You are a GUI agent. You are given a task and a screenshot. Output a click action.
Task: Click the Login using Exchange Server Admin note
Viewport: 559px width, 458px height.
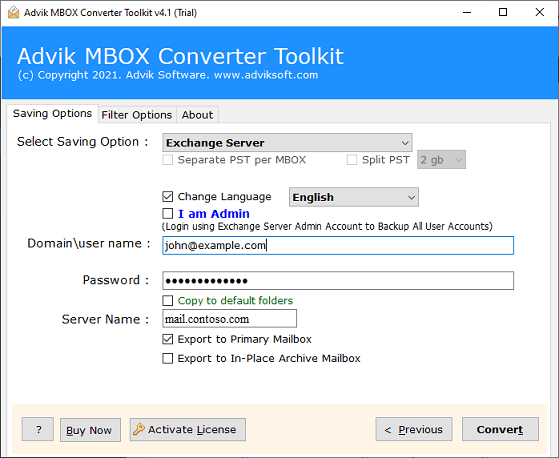[x=327, y=227]
